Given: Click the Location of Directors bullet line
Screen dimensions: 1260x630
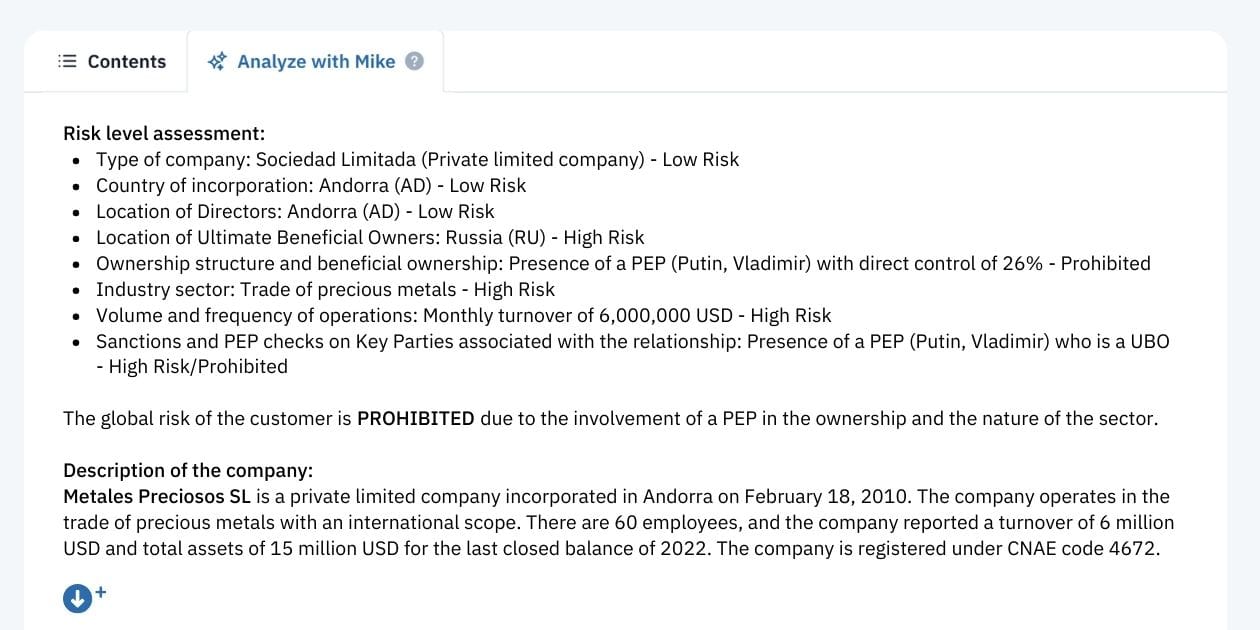Looking at the screenshot, I should point(295,211).
